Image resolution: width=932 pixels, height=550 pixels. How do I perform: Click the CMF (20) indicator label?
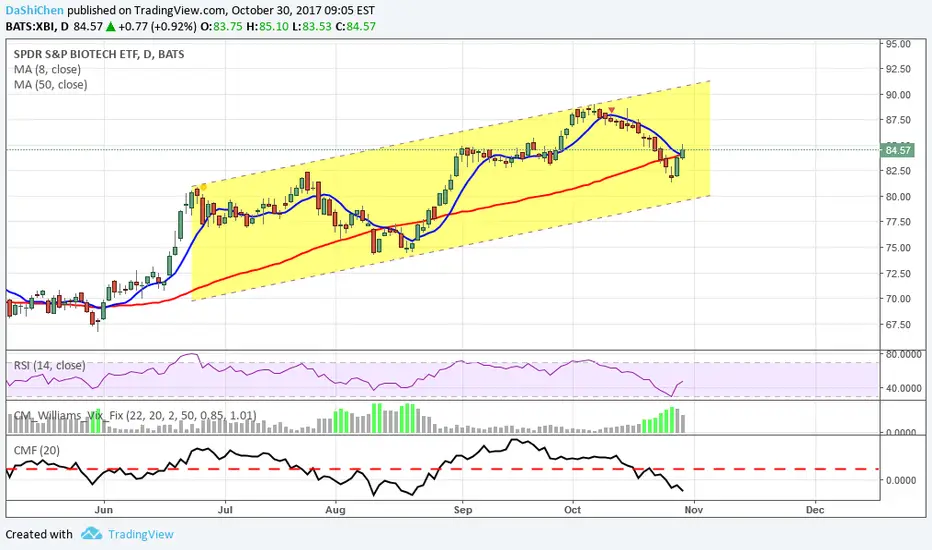[37, 450]
